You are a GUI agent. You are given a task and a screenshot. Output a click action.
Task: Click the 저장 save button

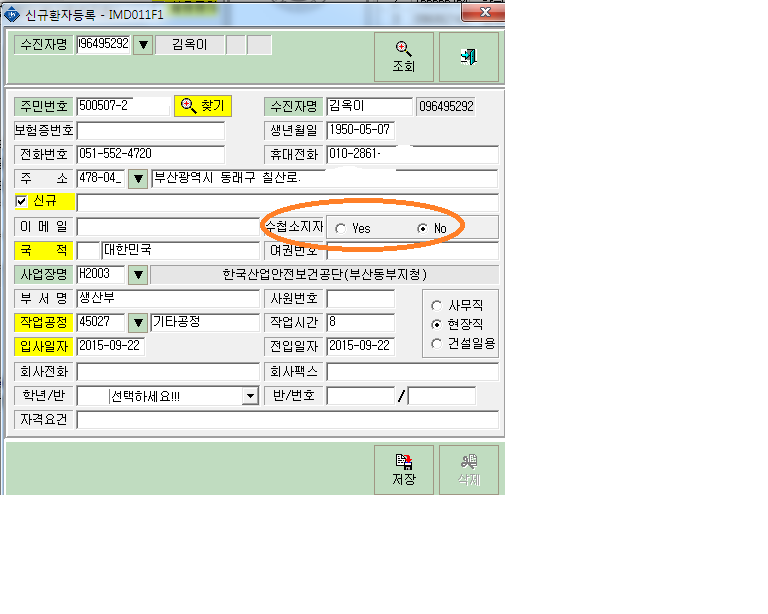[404, 470]
